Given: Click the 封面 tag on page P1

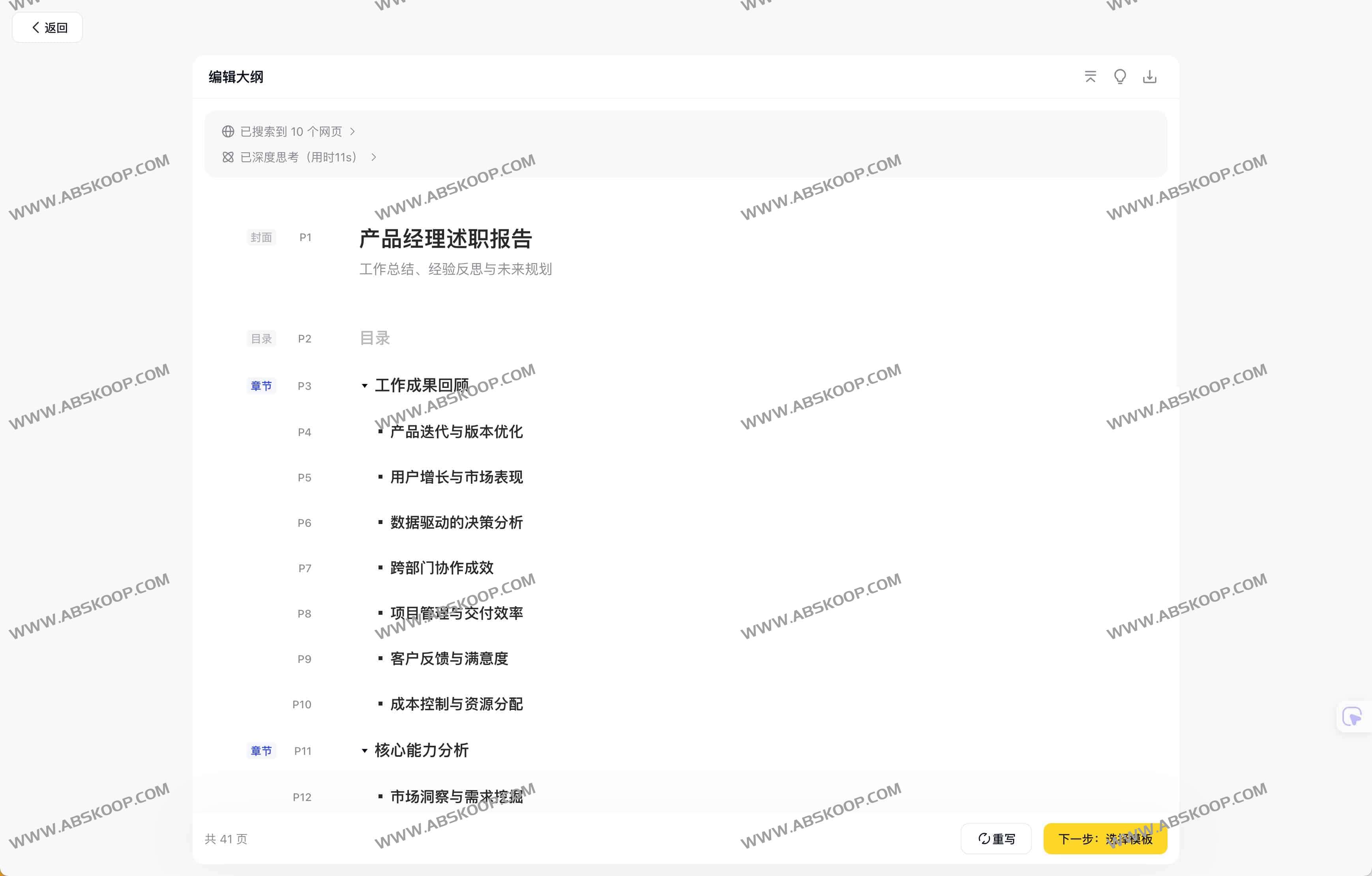Looking at the screenshot, I should coord(261,237).
